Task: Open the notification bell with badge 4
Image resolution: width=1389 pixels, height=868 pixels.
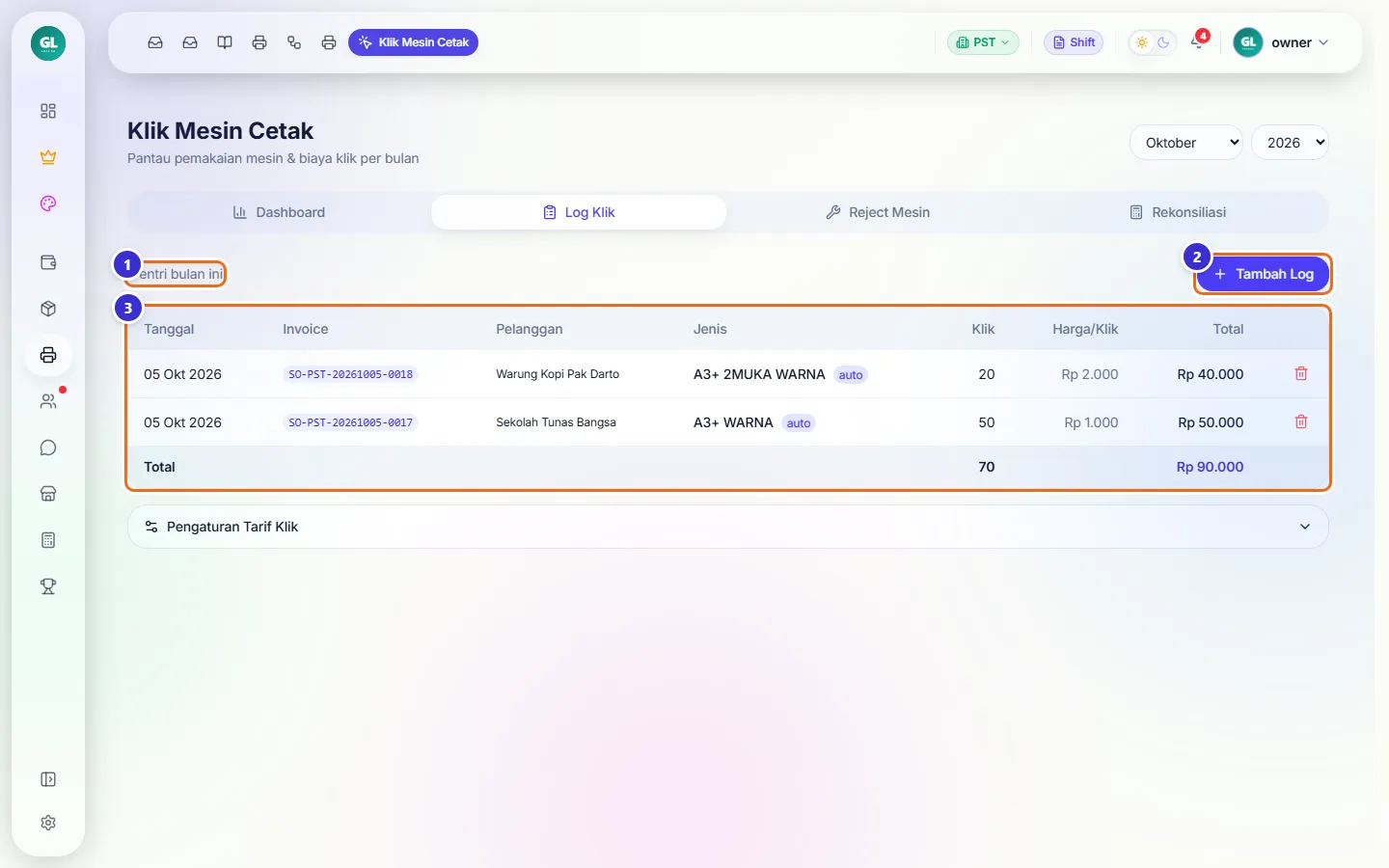Action: click(1197, 42)
